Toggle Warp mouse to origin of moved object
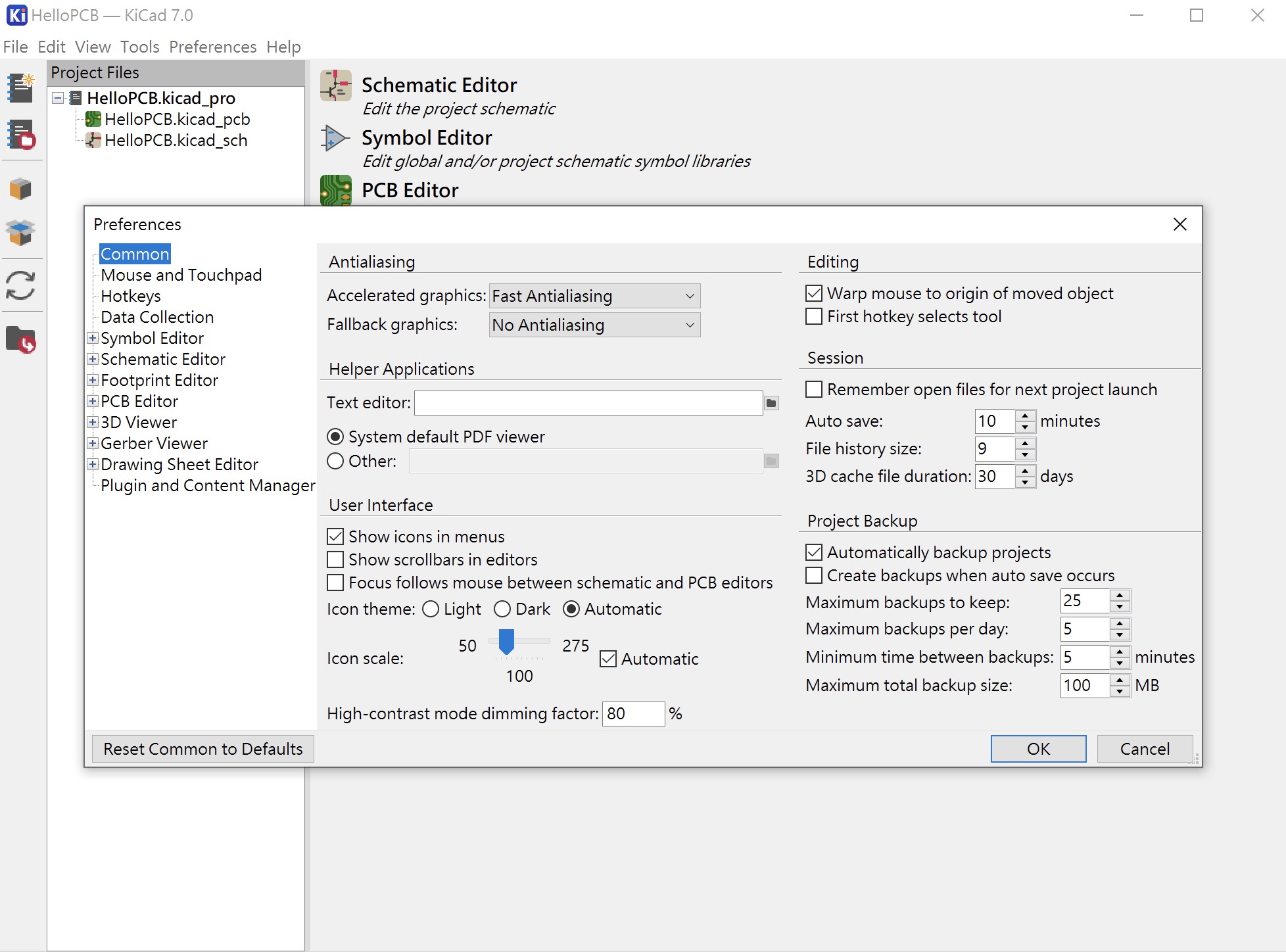 pos(814,293)
